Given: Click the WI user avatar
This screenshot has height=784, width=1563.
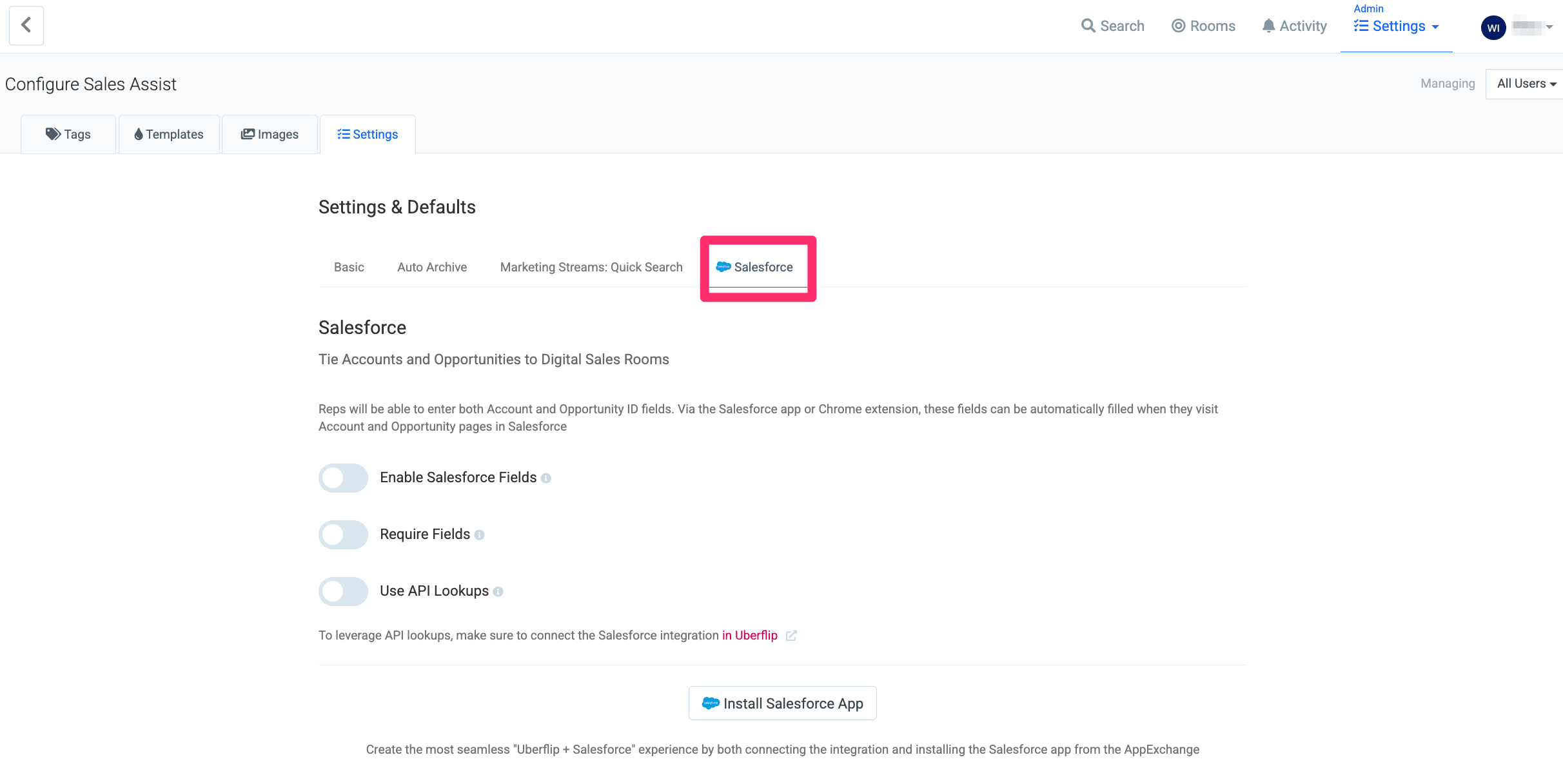Looking at the screenshot, I should click(x=1493, y=28).
